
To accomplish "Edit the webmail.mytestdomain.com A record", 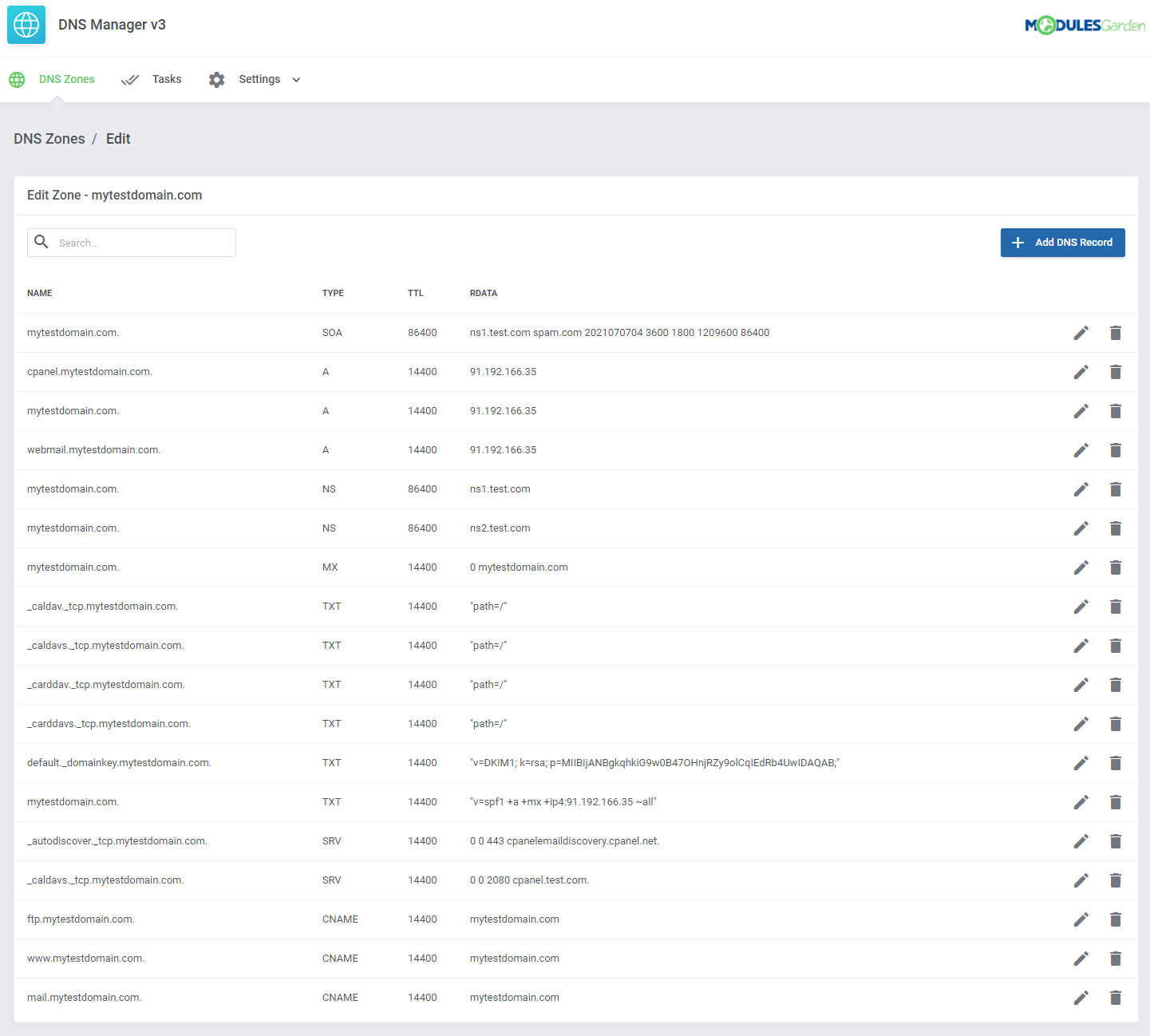I will click(1081, 449).
